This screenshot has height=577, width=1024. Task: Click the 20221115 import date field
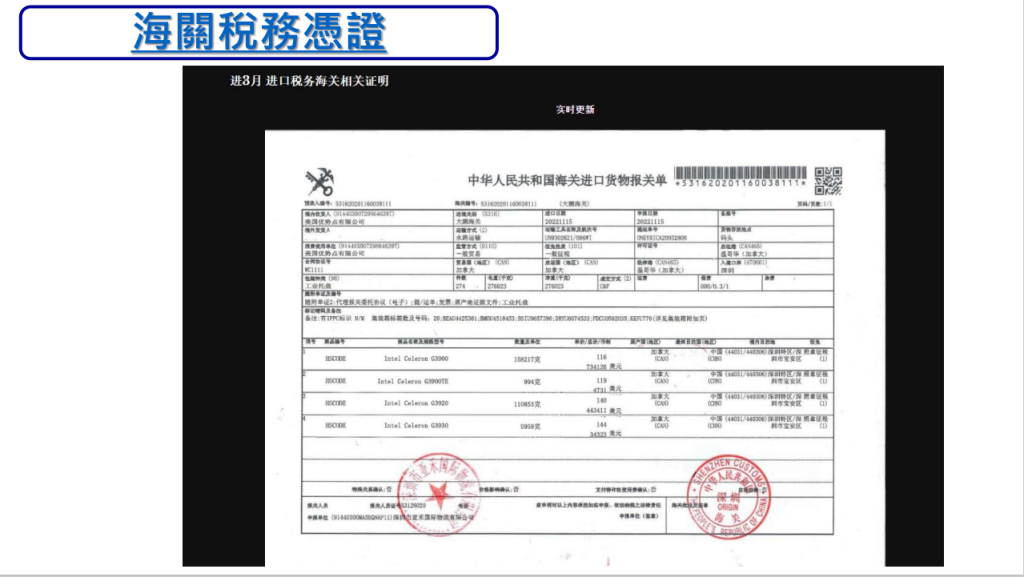[x=559, y=221]
